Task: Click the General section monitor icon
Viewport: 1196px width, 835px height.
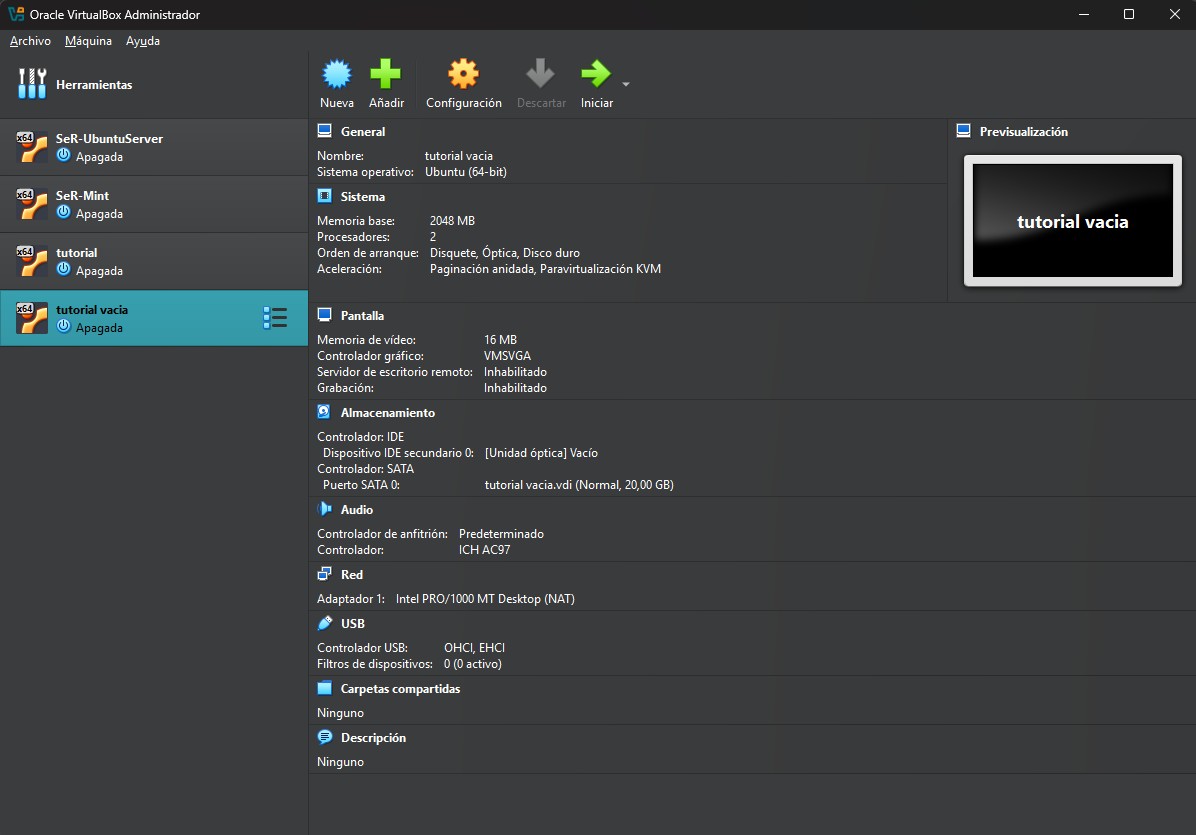Action: coord(324,131)
